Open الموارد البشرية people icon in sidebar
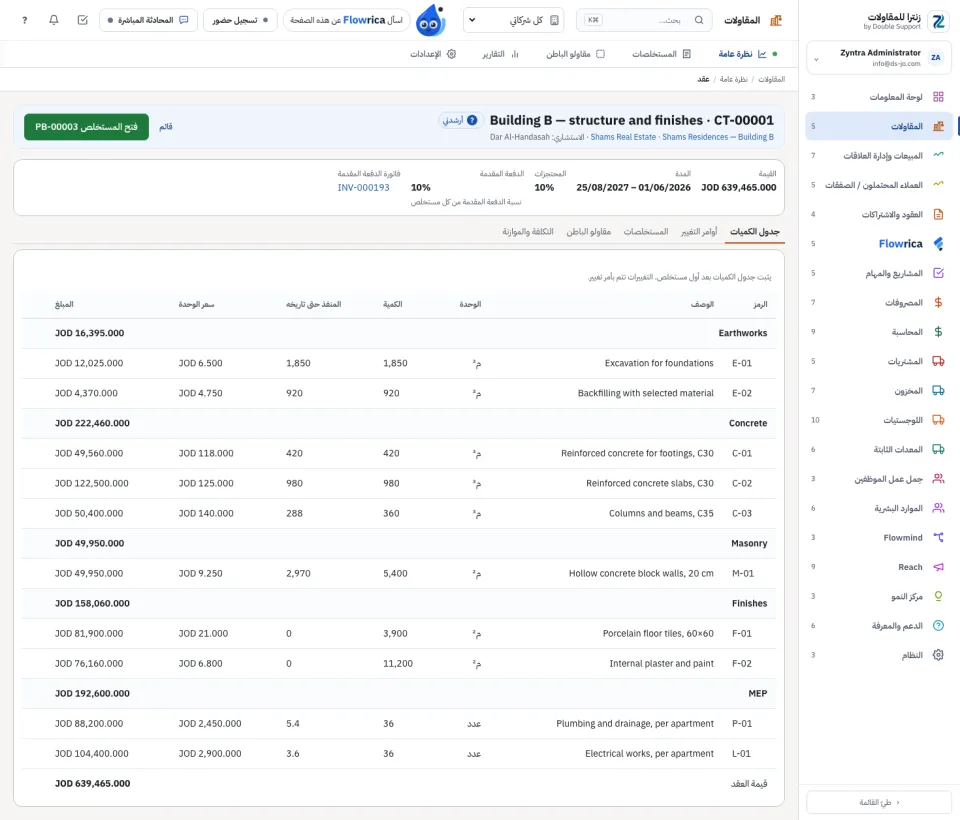 938,508
